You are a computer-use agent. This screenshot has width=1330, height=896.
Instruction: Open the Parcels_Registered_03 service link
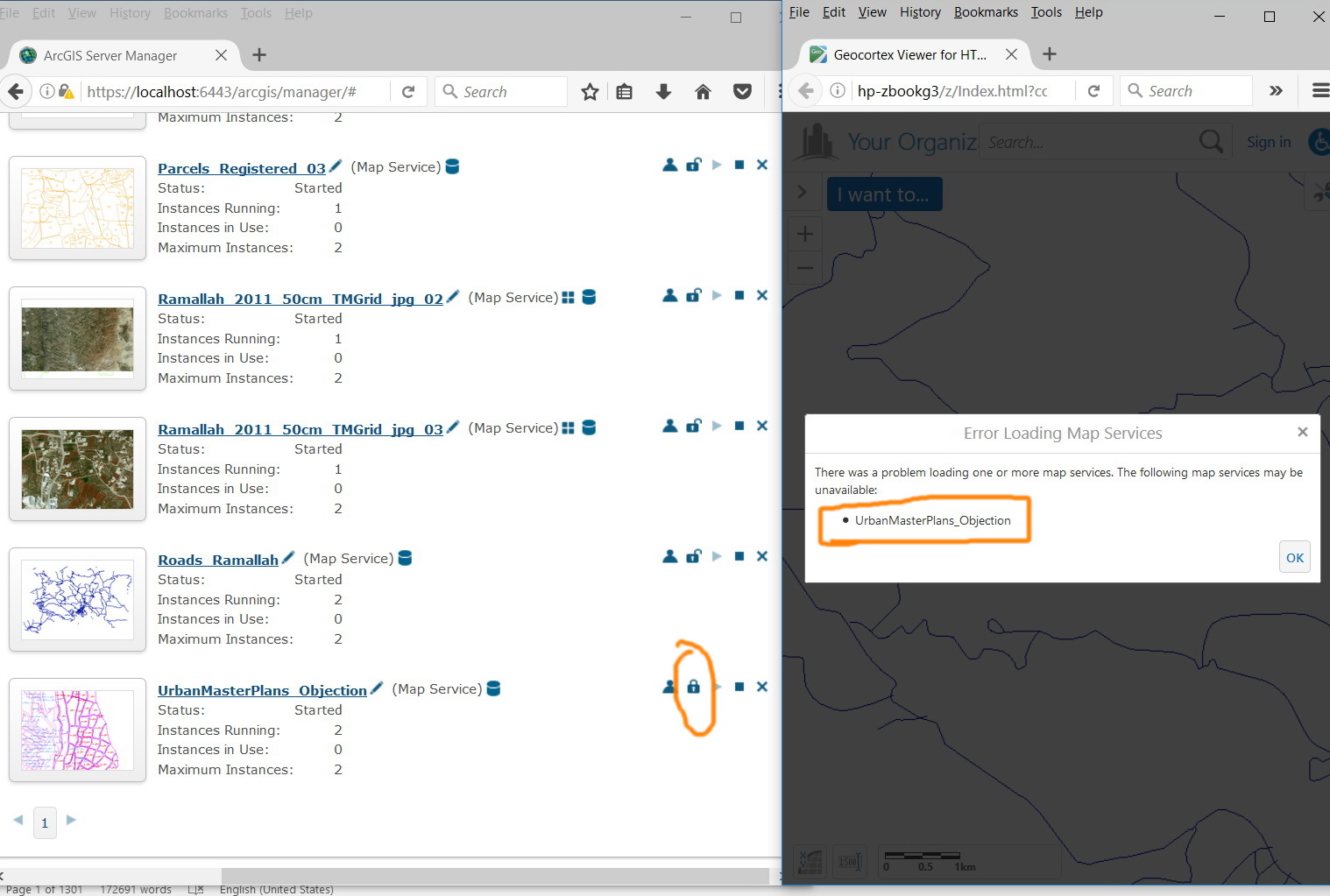(x=242, y=168)
